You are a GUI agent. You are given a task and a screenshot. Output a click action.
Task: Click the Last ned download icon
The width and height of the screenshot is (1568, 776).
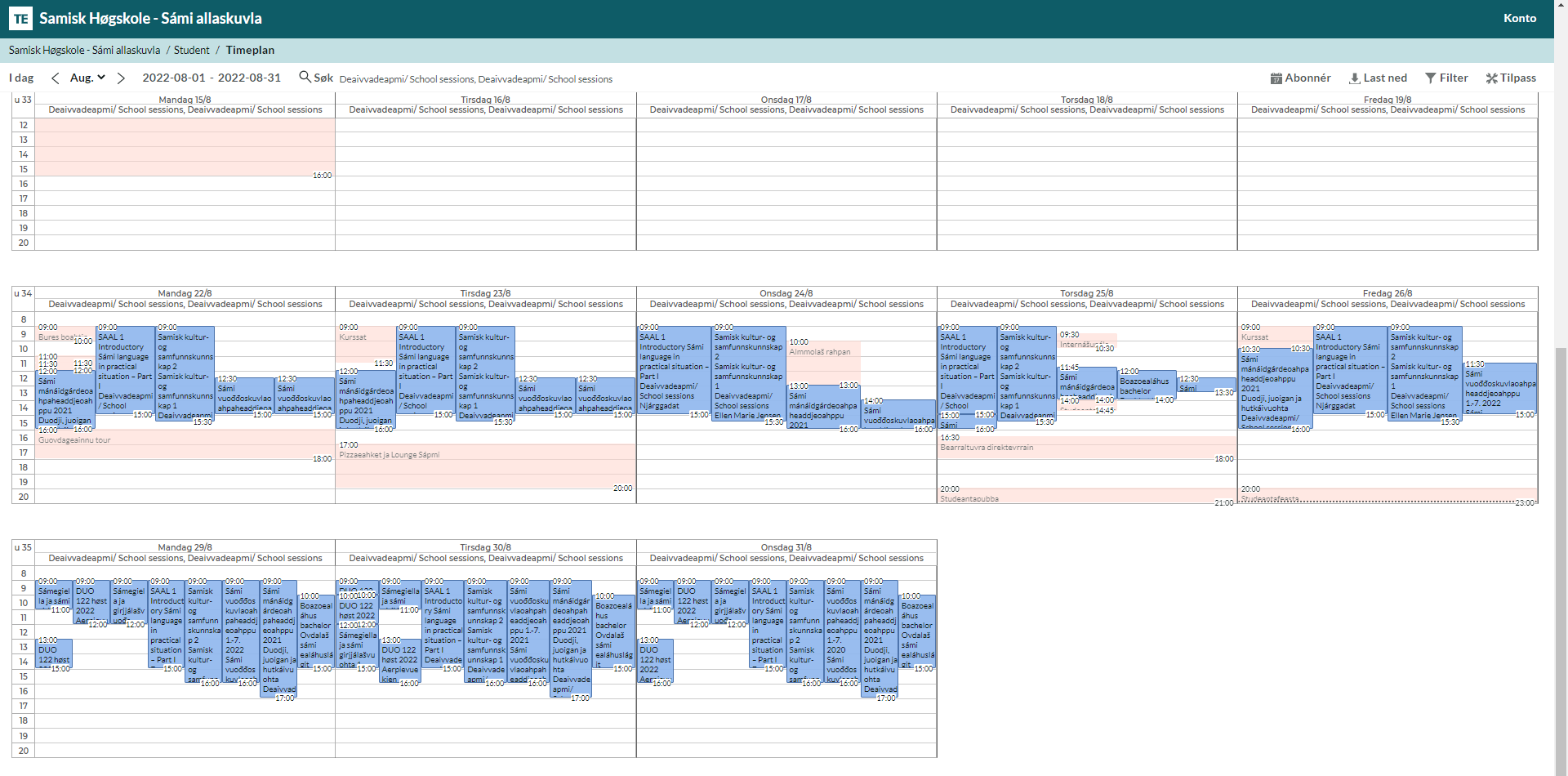[x=1354, y=78]
